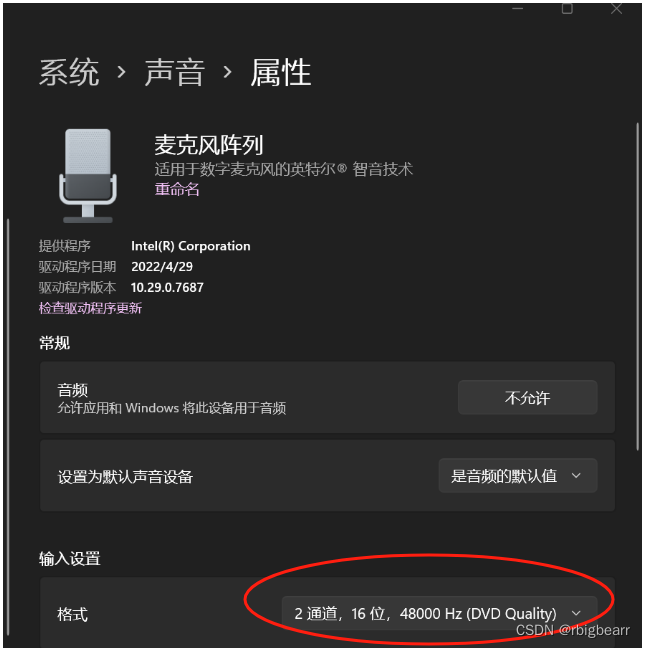Click the breadcrumb chevron after 声音

tap(227, 72)
